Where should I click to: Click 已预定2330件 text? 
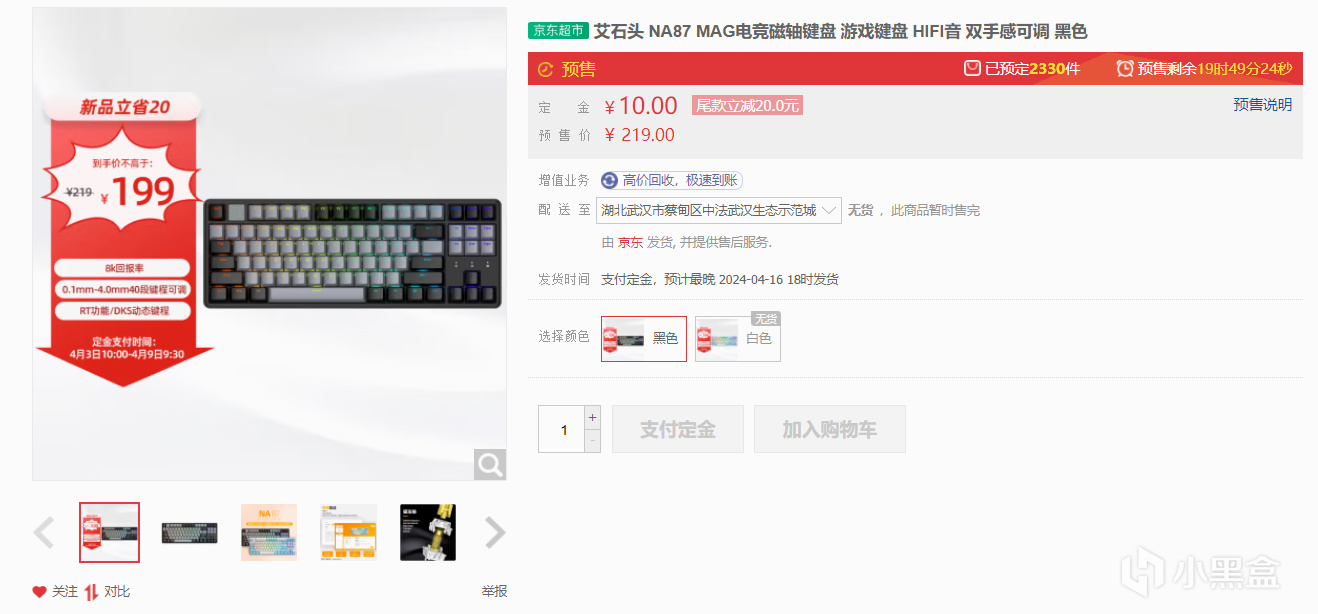point(1032,68)
